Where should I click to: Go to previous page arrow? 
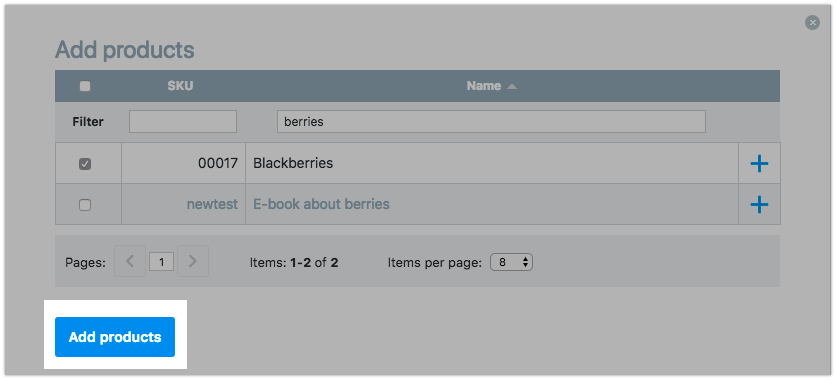(x=130, y=261)
